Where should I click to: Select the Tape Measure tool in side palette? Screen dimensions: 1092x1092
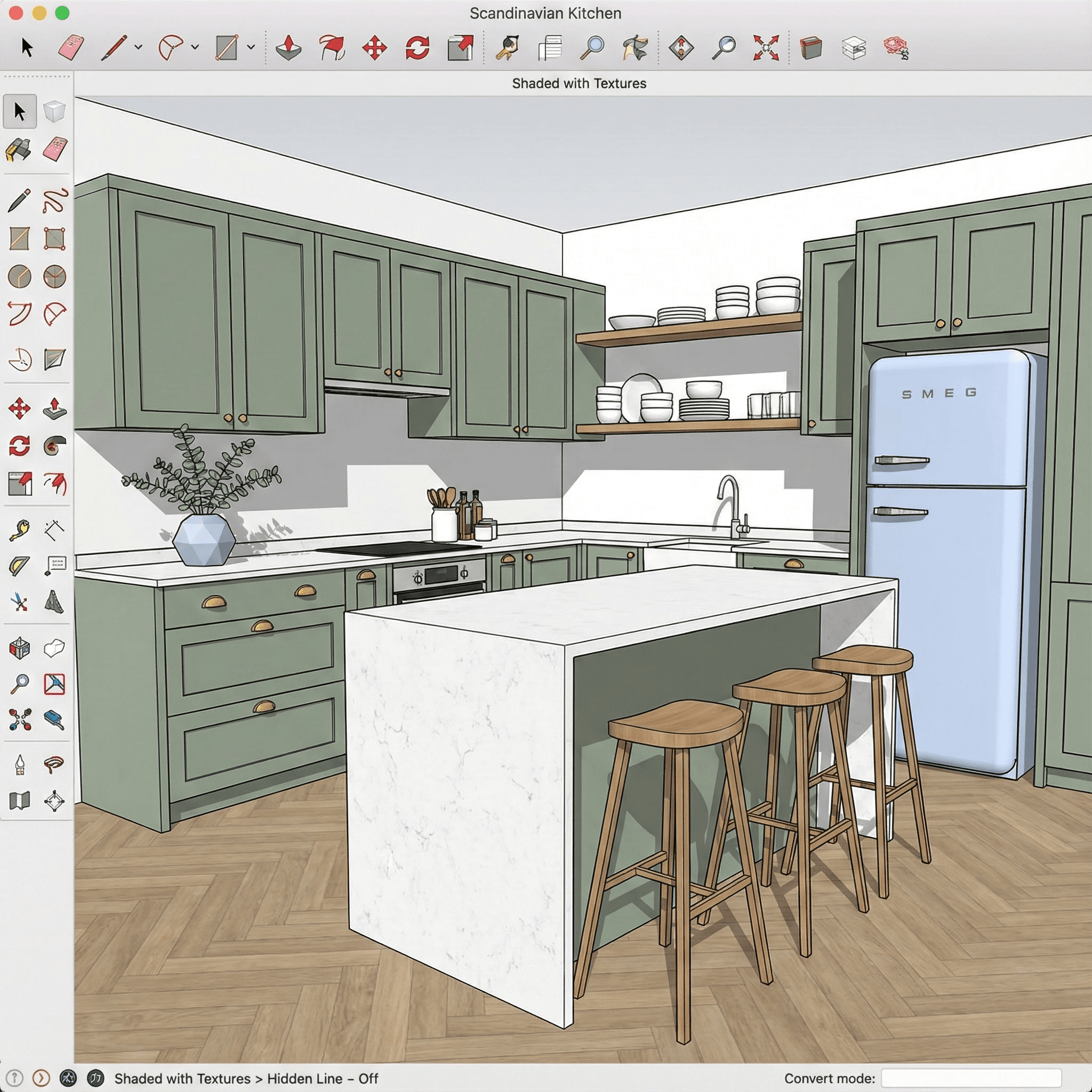[19, 531]
